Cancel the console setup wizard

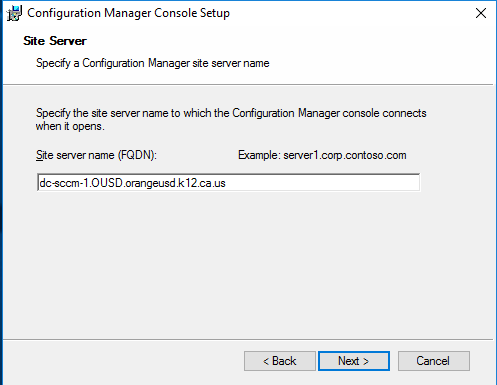click(x=434, y=361)
